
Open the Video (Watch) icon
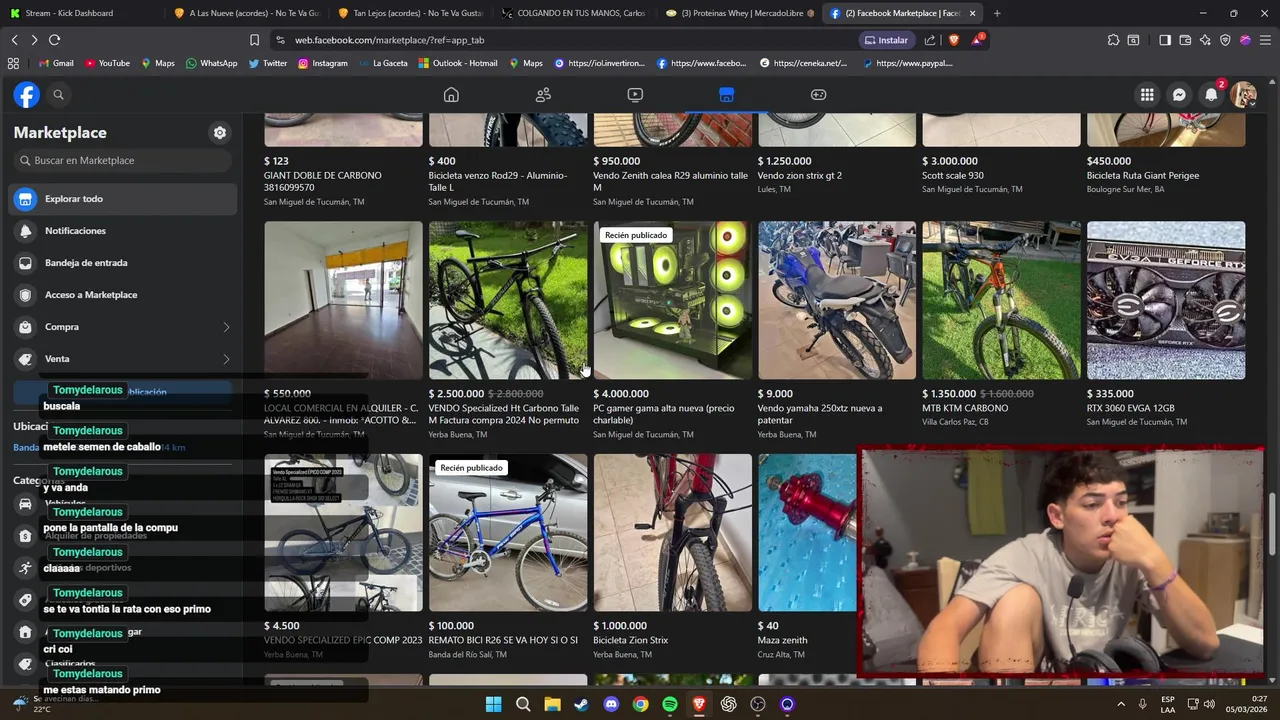pyautogui.click(x=635, y=95)
